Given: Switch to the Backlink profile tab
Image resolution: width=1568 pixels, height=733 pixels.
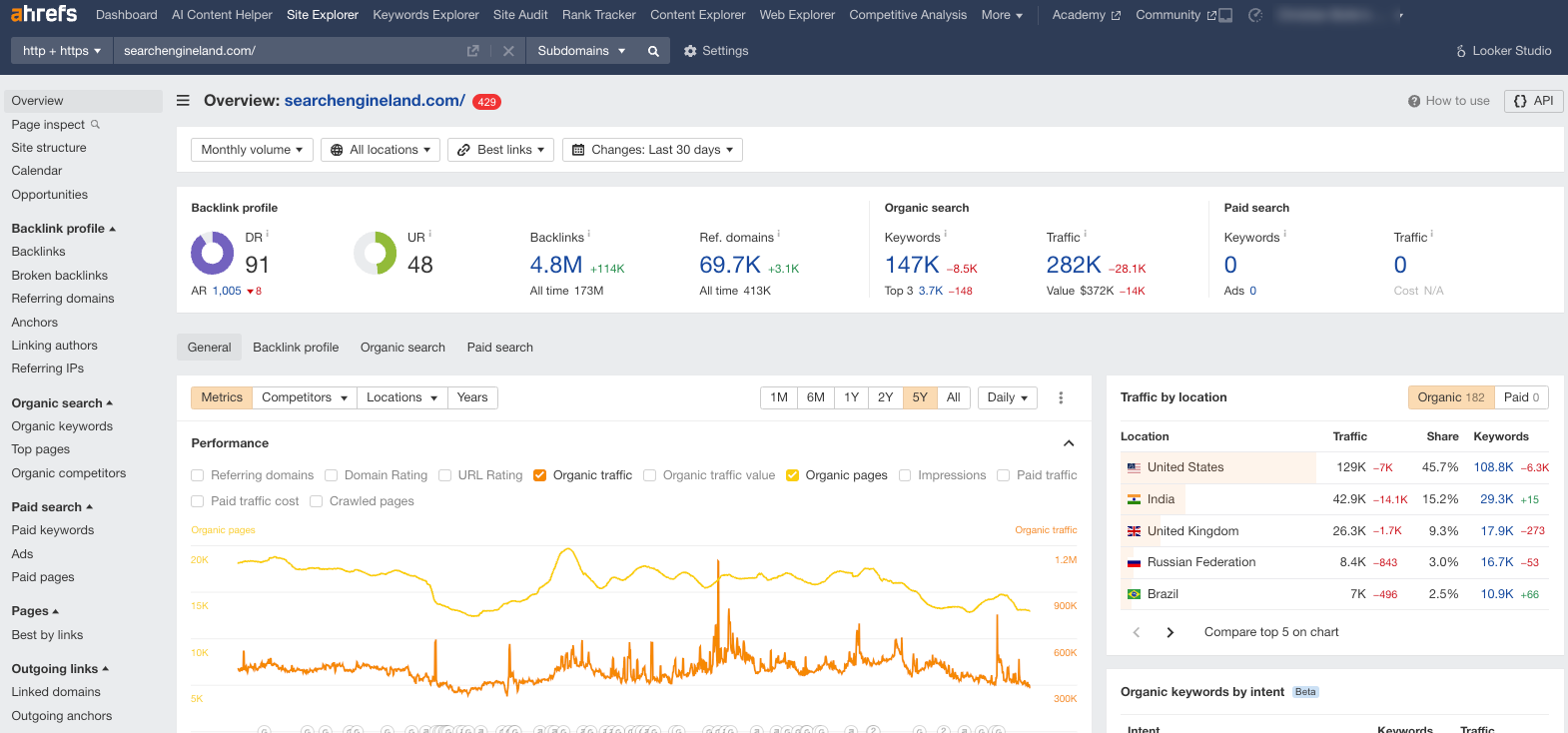Looking at the screenshot, I should (296, 348).
